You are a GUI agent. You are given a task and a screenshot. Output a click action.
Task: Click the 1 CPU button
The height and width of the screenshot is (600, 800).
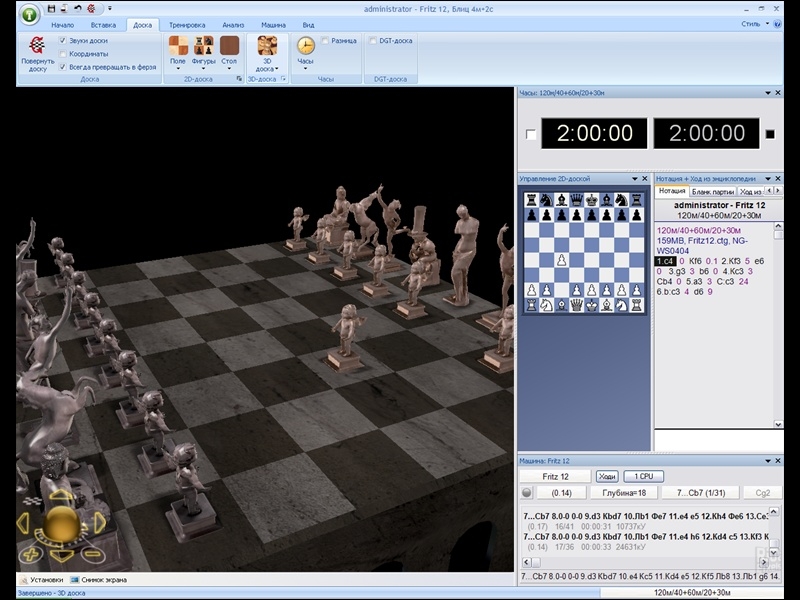coord(643,477)
